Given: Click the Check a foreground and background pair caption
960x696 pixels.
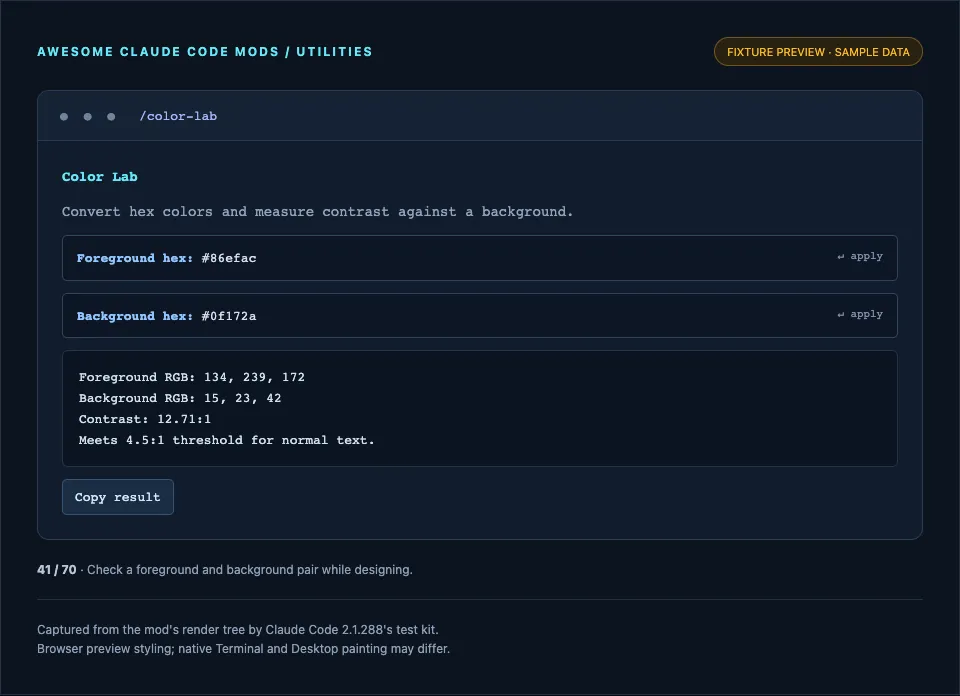Looking at the screenshot, I should click(250, 570).
